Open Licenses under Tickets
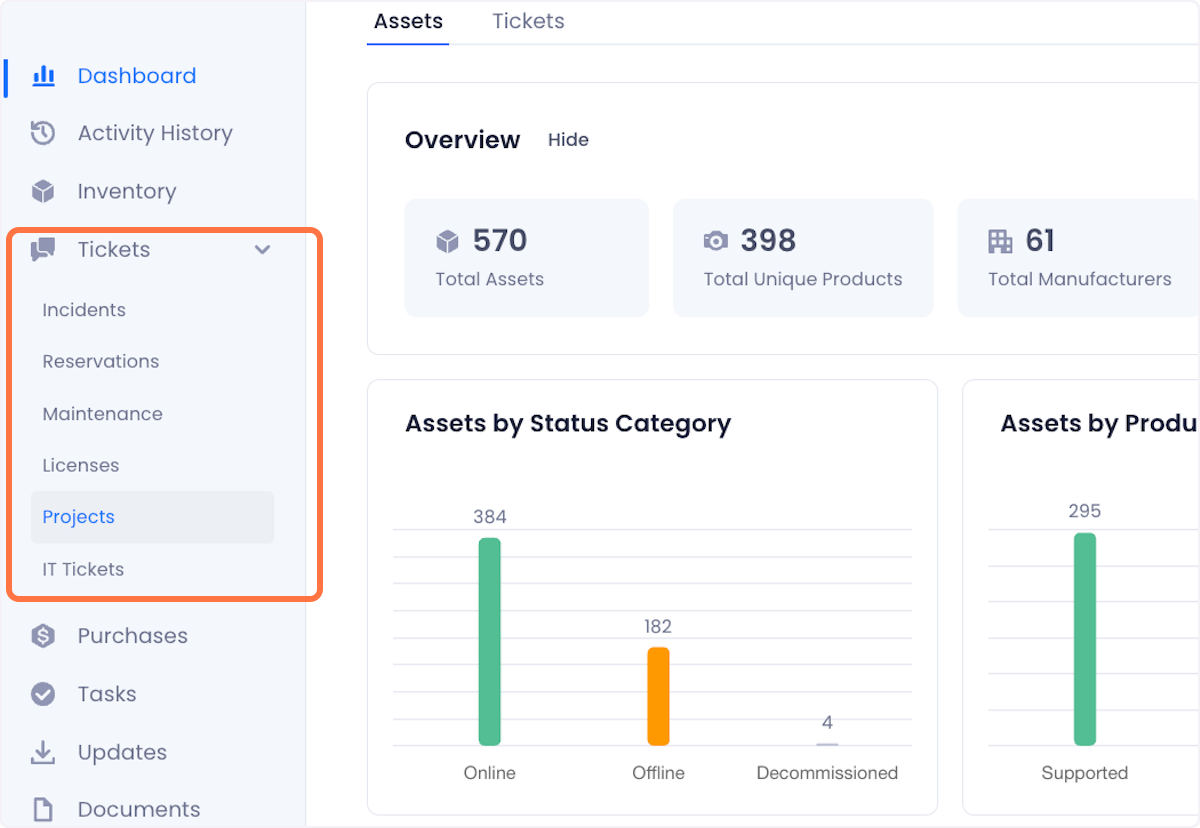 (x=81, y=466)
